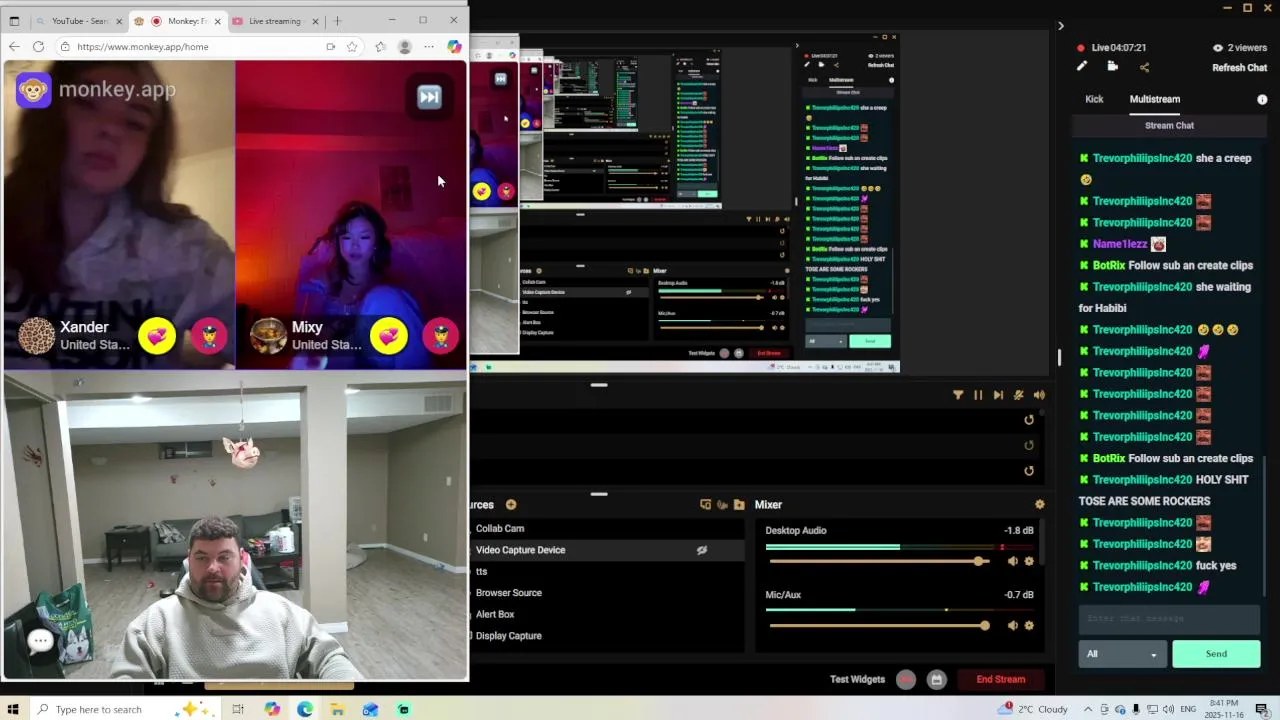The width and height of the screenshot is (1280, 720).
Task: Open Mic/Aux settings gear
Action: coord(1029,626)
